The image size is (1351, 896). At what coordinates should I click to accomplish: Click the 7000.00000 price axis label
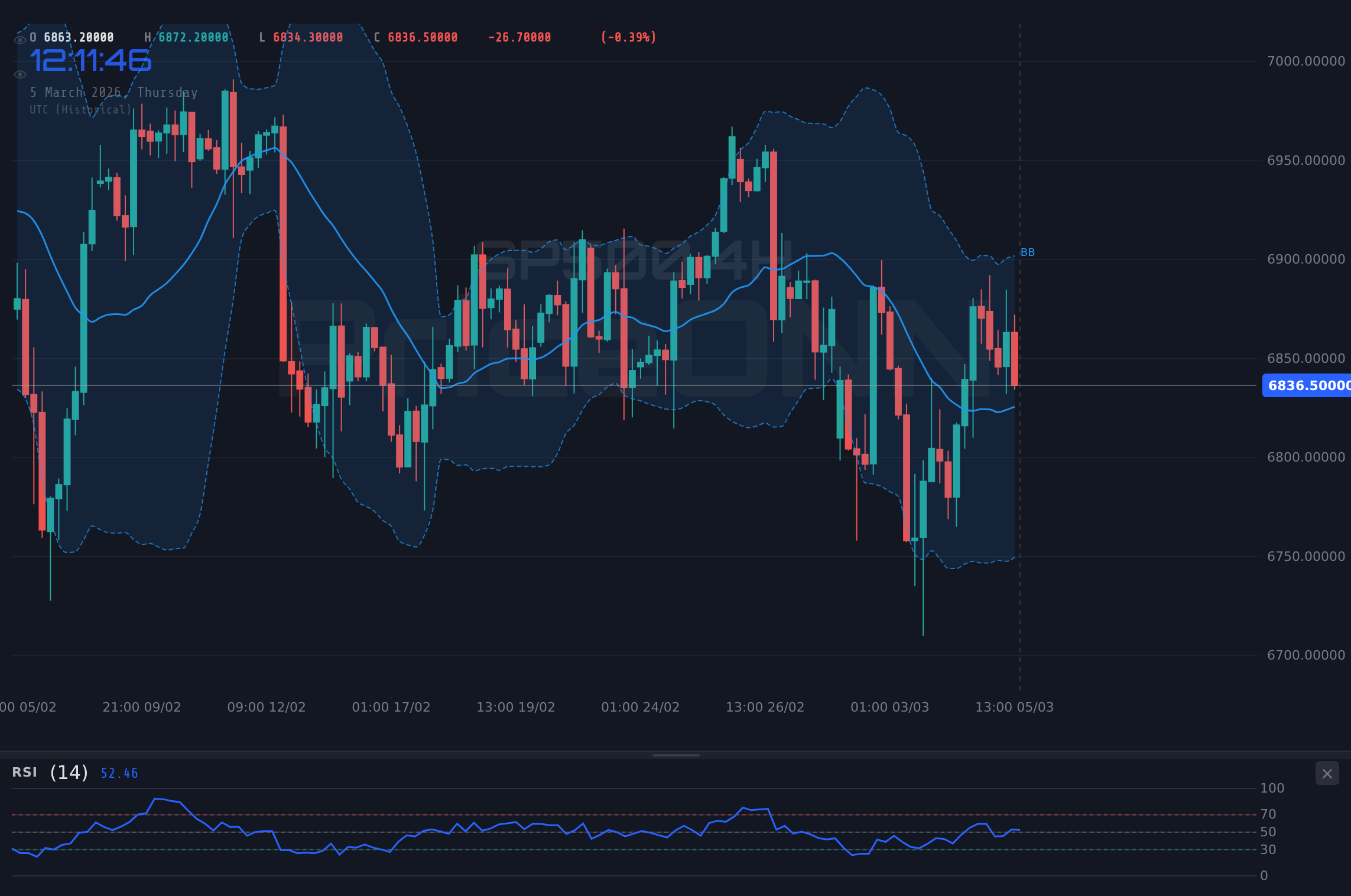[x=1306, y=61]
